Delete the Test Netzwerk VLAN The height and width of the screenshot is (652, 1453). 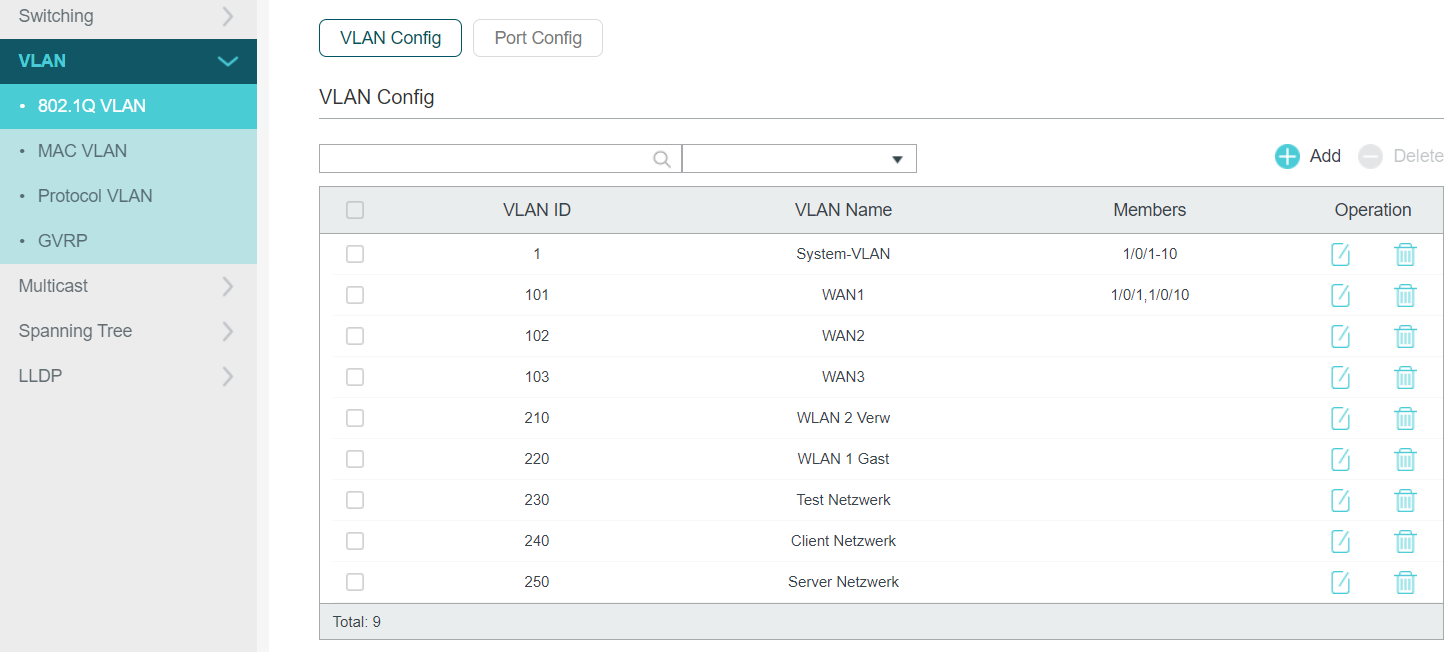(x=1405, y=500)
